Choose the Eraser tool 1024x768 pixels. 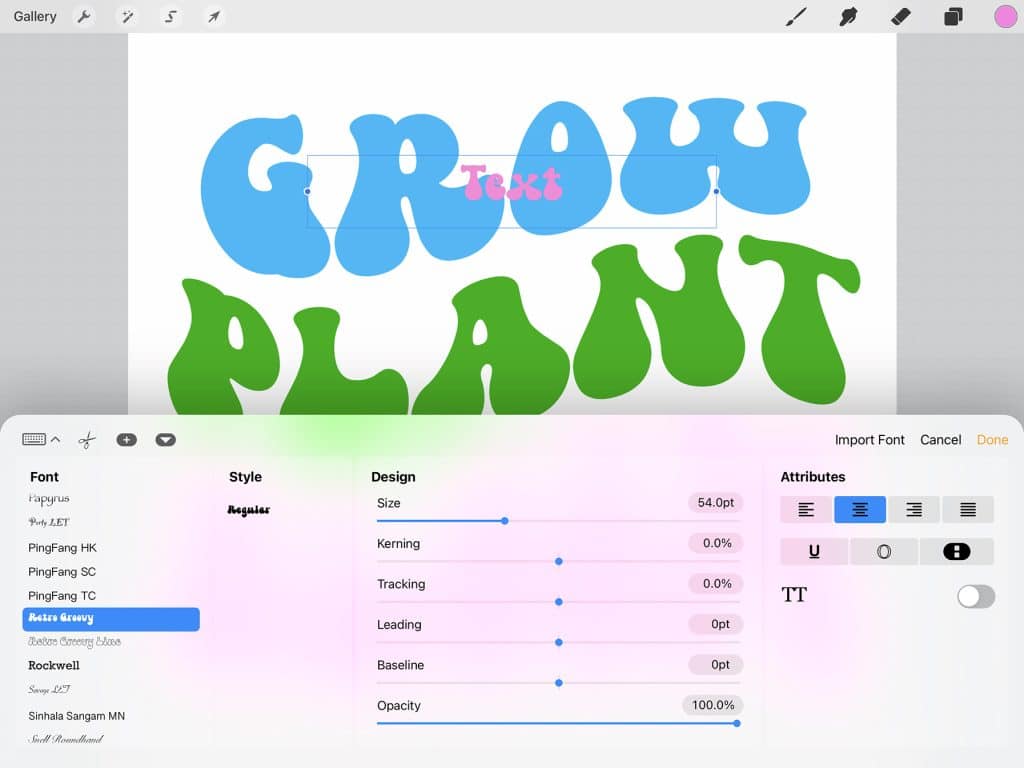[x=901, y=16]
